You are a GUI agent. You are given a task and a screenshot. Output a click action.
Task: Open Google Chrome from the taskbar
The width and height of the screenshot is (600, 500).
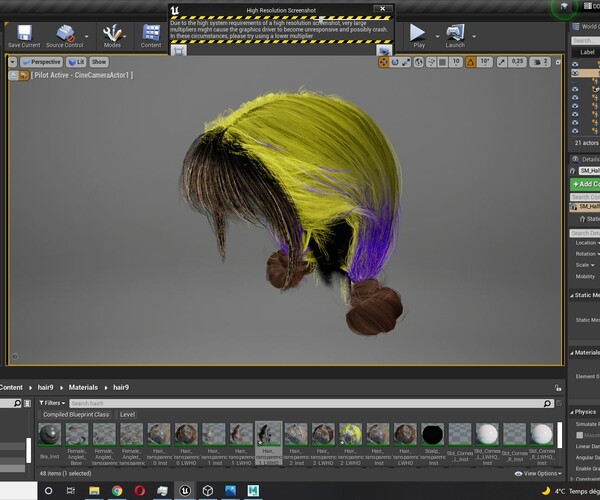pyautogui.click(x=117, y=490)
